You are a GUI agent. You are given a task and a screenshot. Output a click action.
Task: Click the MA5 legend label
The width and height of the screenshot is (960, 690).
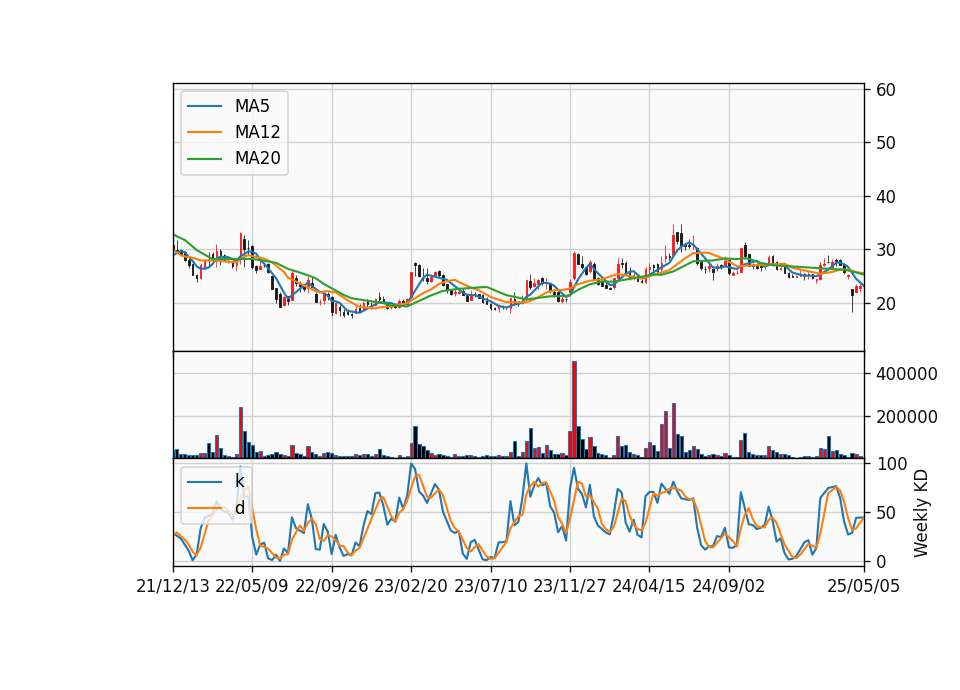(x=252, y=106)
